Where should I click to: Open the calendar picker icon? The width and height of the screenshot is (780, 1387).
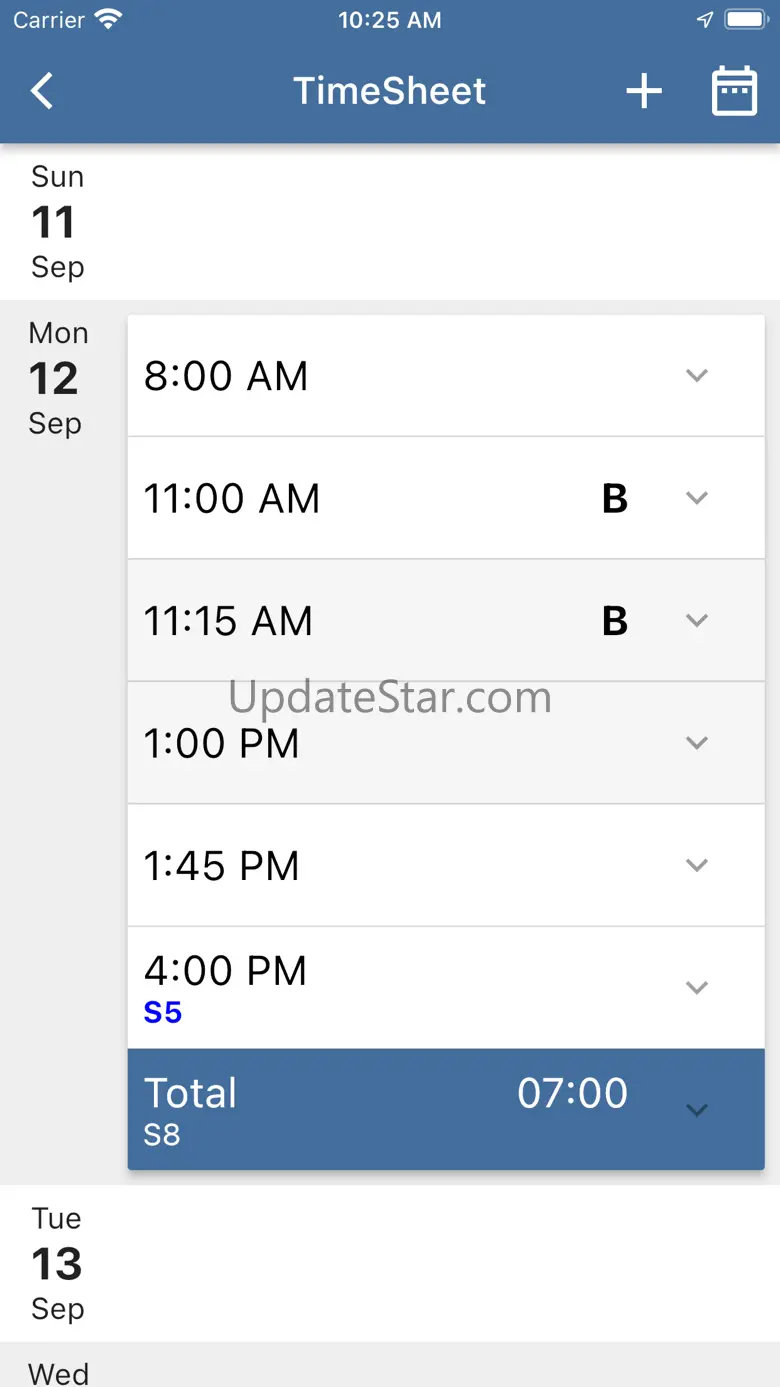point(734,92)
